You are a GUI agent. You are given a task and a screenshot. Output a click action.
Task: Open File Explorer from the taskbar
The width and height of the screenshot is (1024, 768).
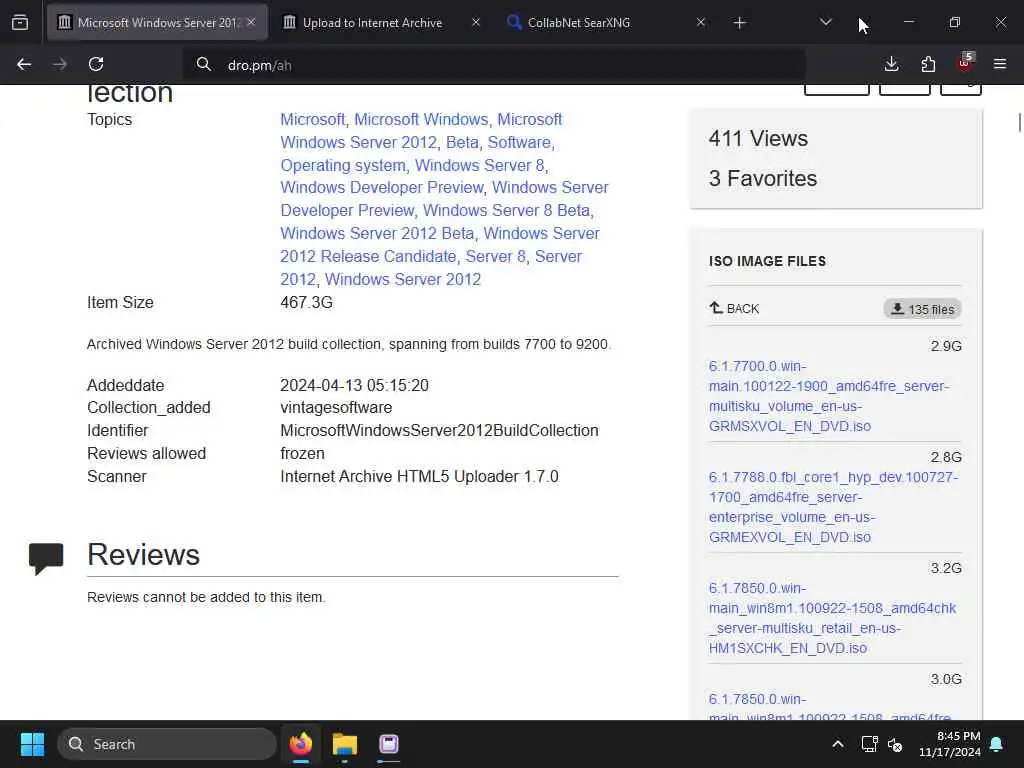[x=345, y=744]
